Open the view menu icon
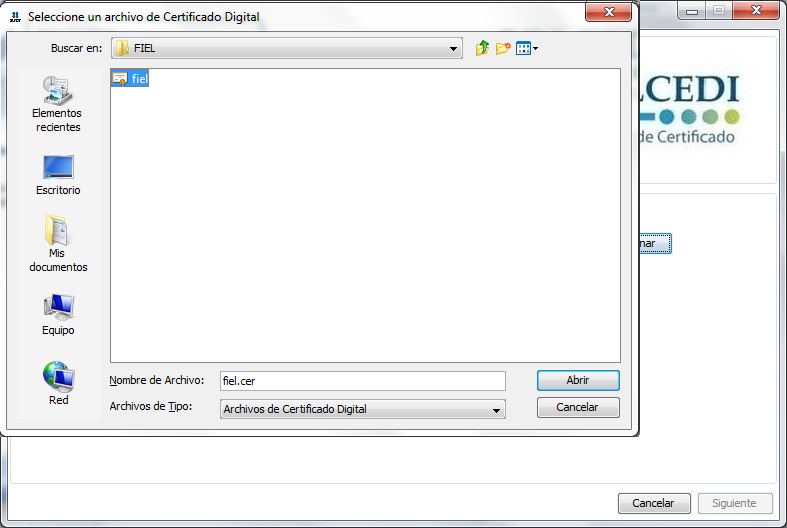 pyautogui.click(x=527, y=48)
